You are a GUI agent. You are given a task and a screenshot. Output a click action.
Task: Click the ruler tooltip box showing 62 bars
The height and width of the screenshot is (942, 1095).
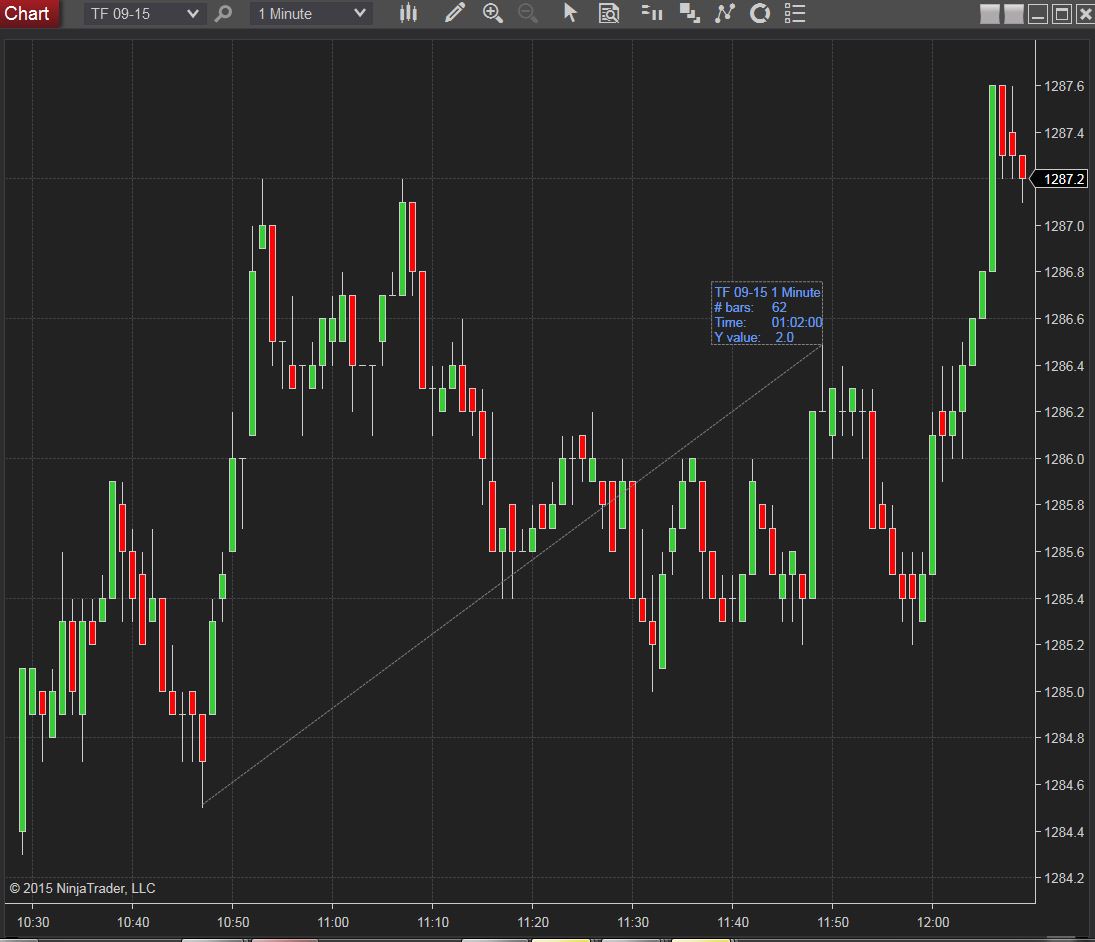[767, 314]
